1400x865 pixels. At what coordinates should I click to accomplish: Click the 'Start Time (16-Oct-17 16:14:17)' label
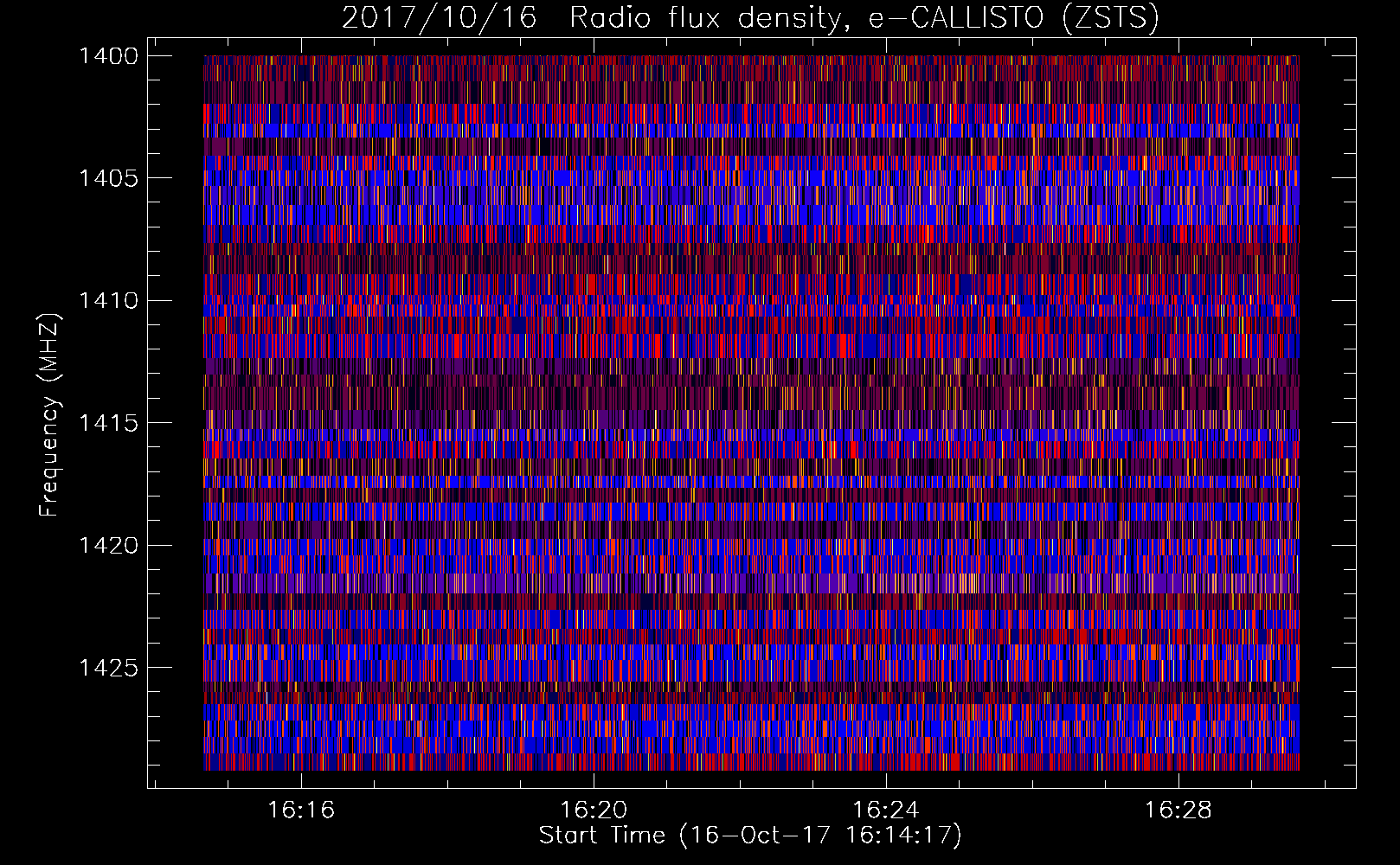[x=750, y=836]
